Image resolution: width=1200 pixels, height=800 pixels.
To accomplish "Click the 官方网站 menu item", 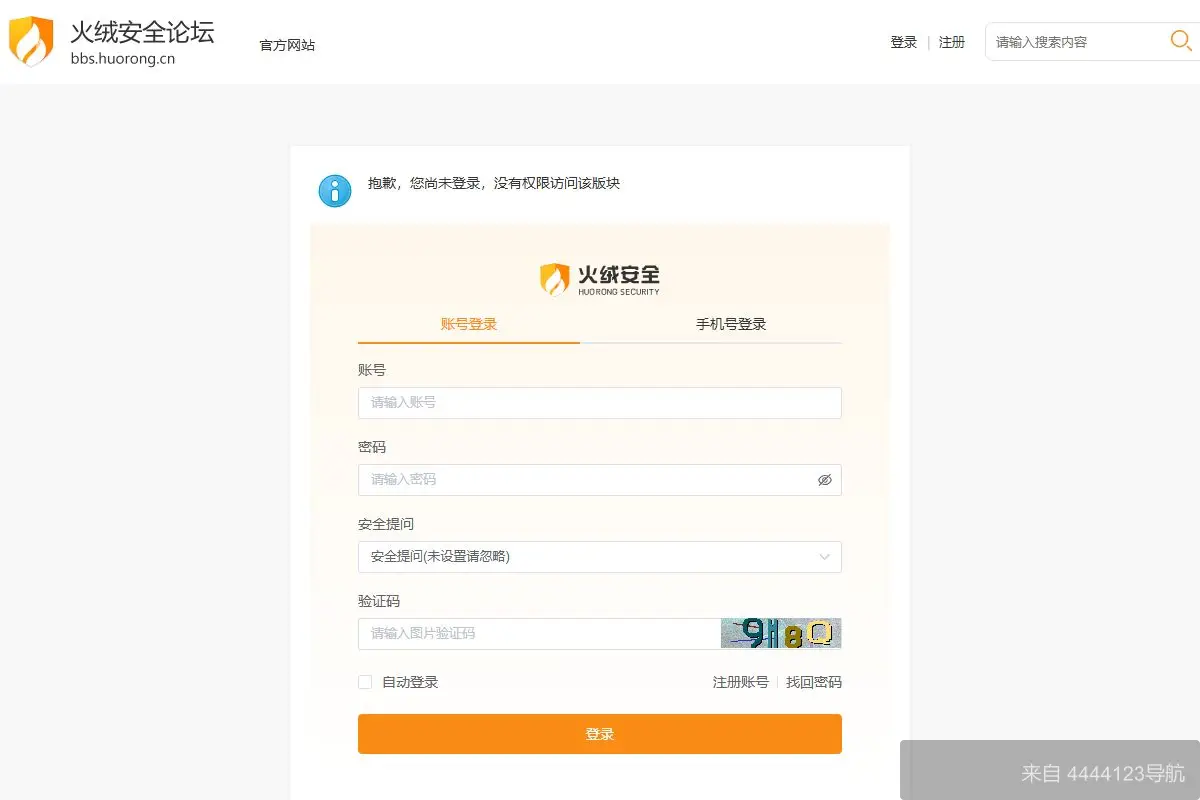I will (x=285, y=45).
